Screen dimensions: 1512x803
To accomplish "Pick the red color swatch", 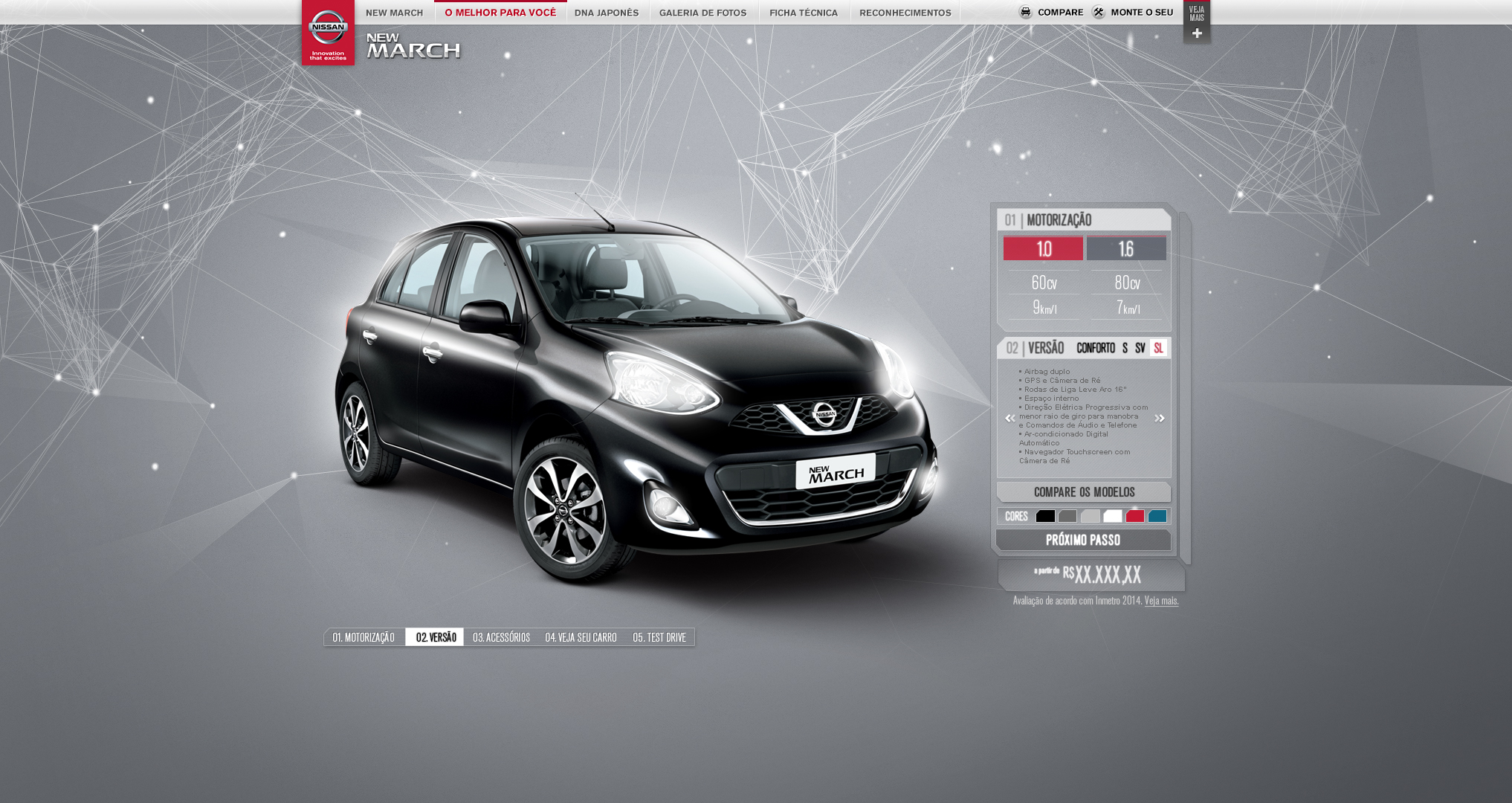I will tap(1134, 516).
